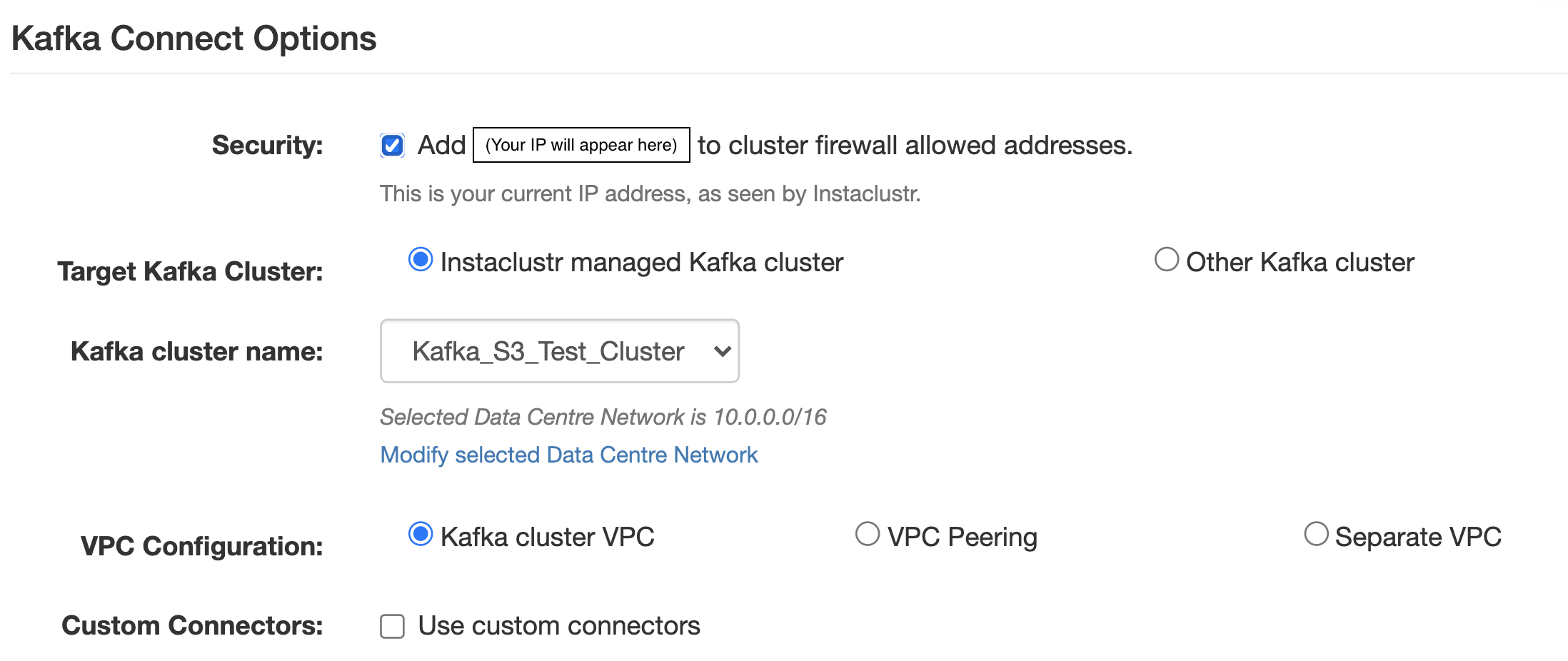Click the chevron arrow in cluster name dropdown
Viewport: 1568px width, 661px height.
pos(723,351)
